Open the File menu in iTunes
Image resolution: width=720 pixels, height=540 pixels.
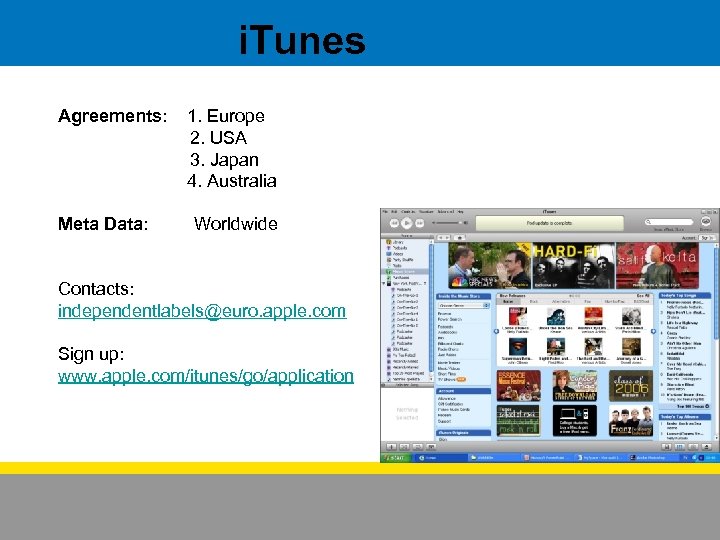point(386,212)
